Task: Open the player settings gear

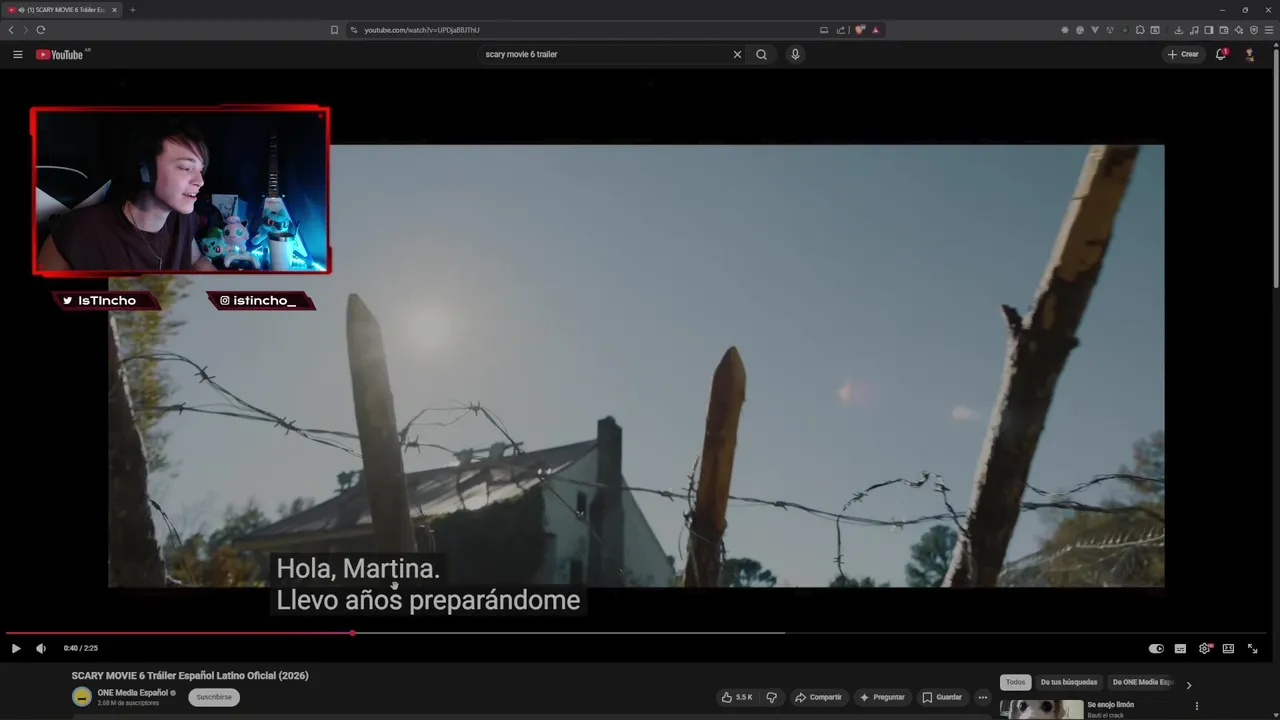Action: point(1204,648)
